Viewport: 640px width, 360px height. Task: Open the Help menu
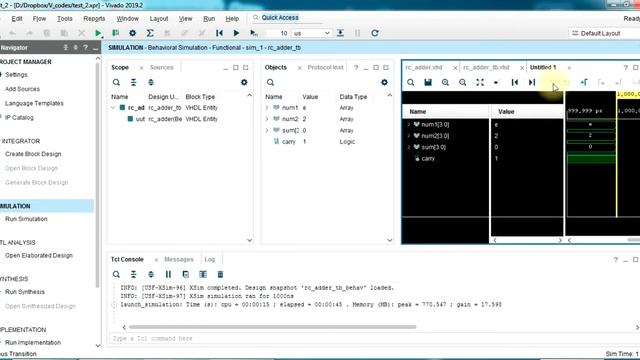click(x=232, y=19)
